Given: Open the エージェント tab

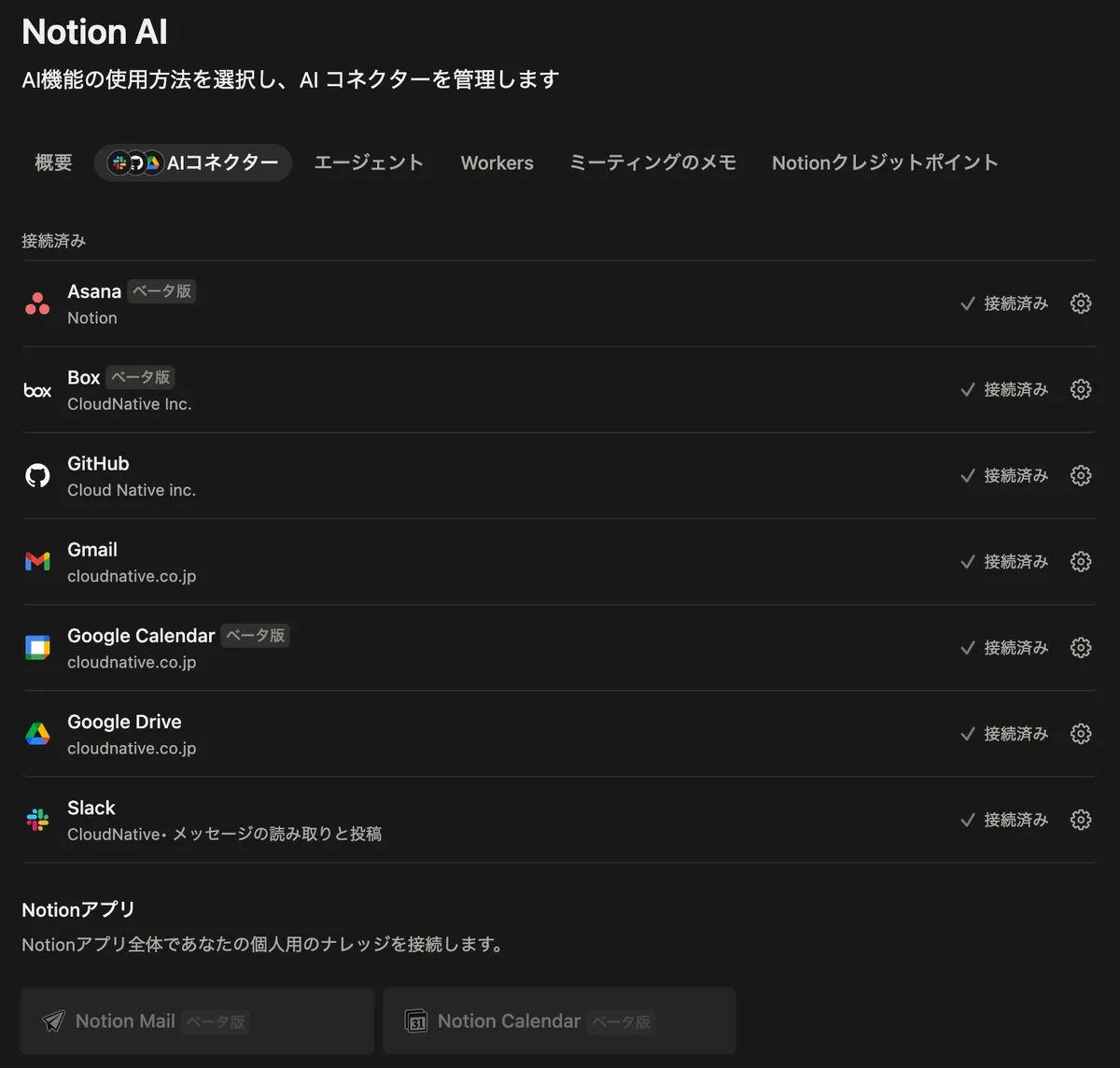Looking at the screenshot, I should point(369,162).
